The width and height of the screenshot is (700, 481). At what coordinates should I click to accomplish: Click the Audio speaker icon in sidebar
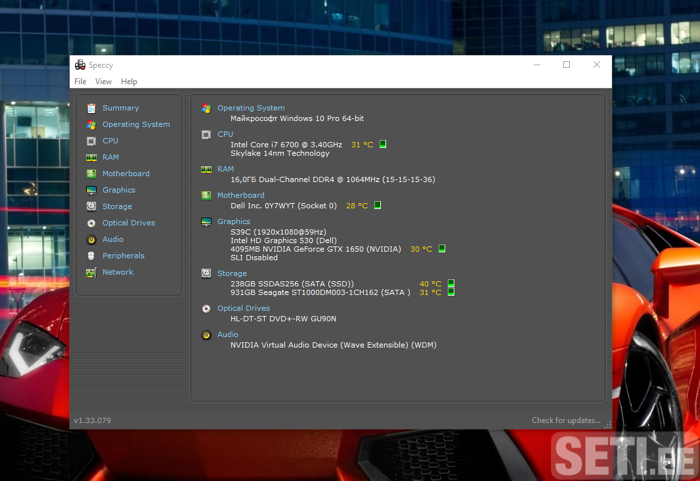(91, 239)
